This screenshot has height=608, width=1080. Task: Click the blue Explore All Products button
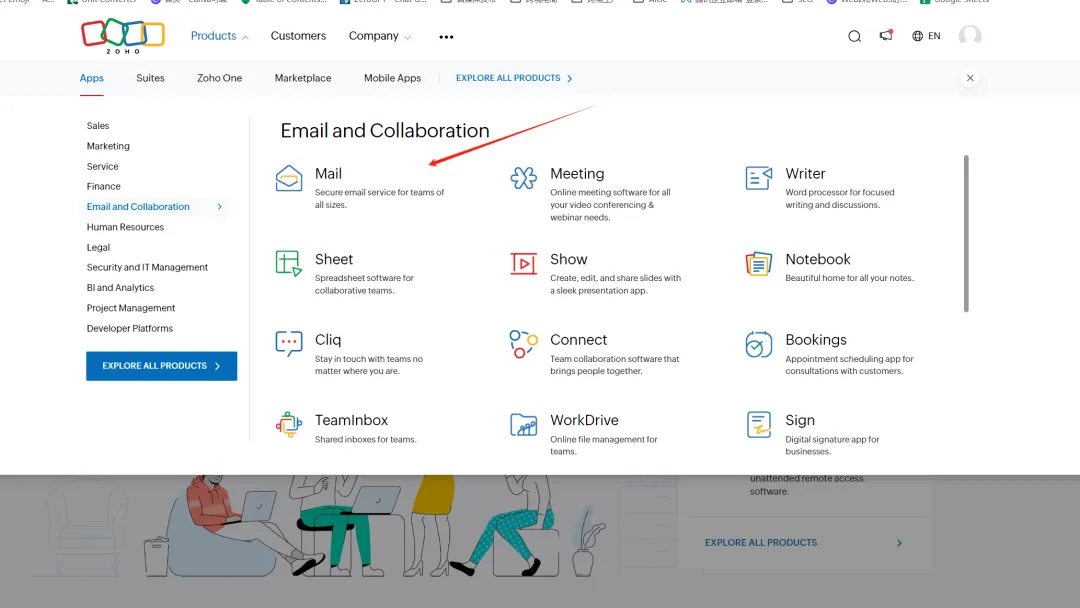[162, 366]
